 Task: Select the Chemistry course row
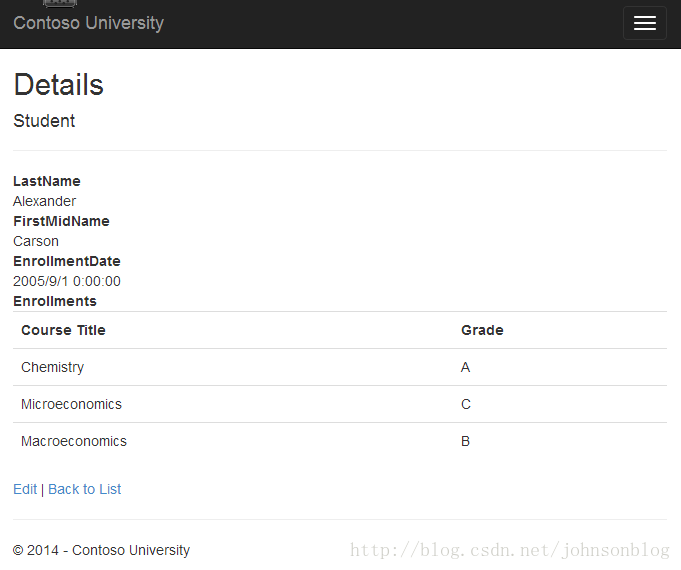[x=340, y=367]
